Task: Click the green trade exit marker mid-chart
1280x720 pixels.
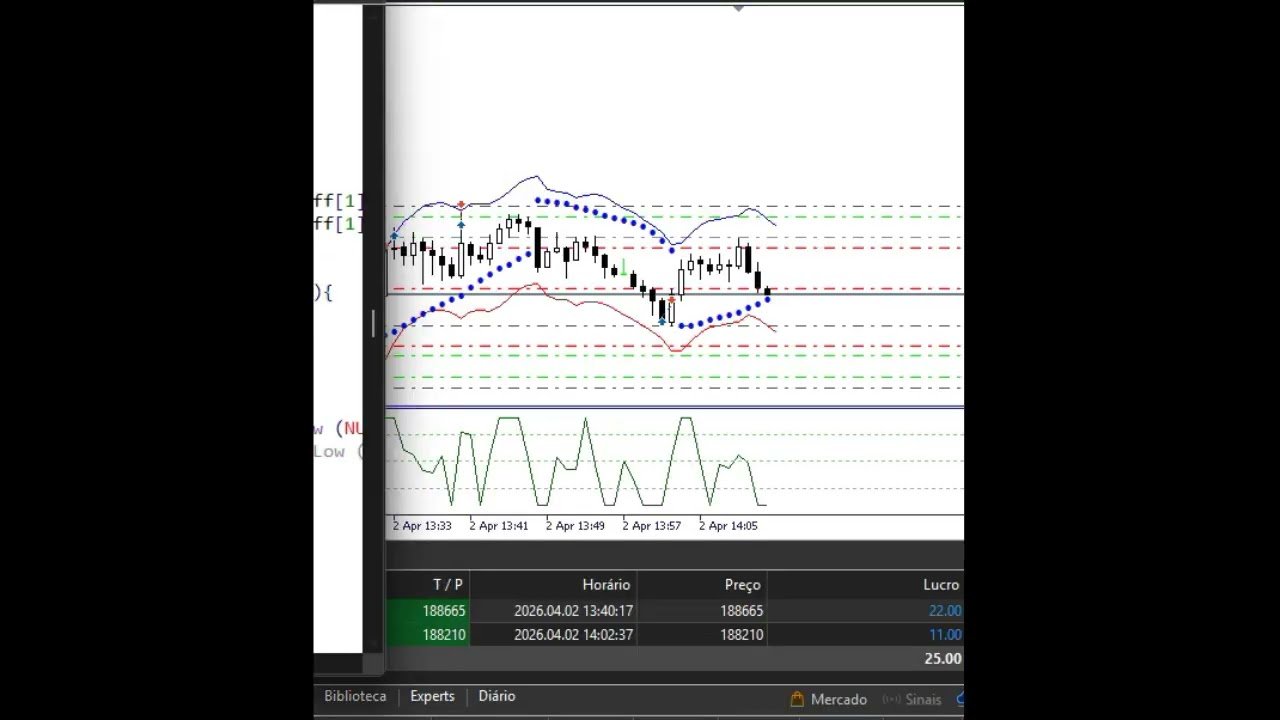Action: (x=623, y=268)
